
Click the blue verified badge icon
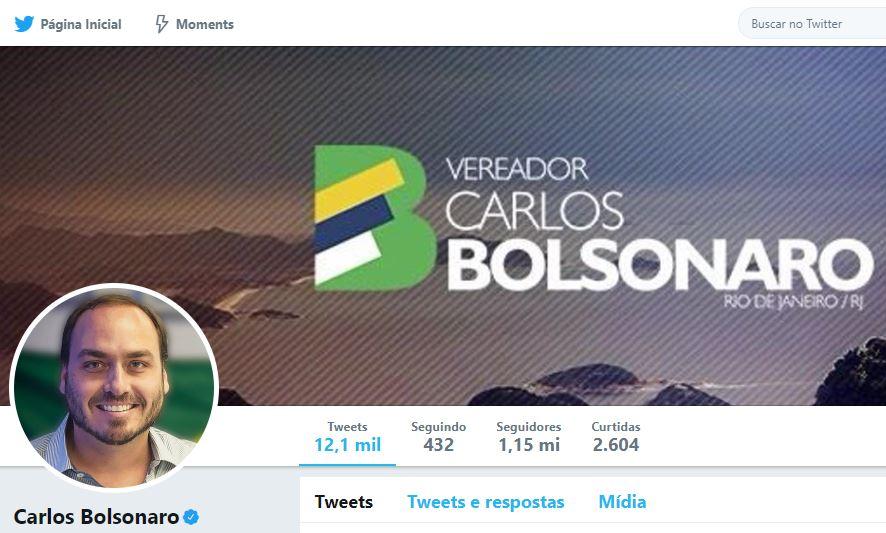coord(192,516)
